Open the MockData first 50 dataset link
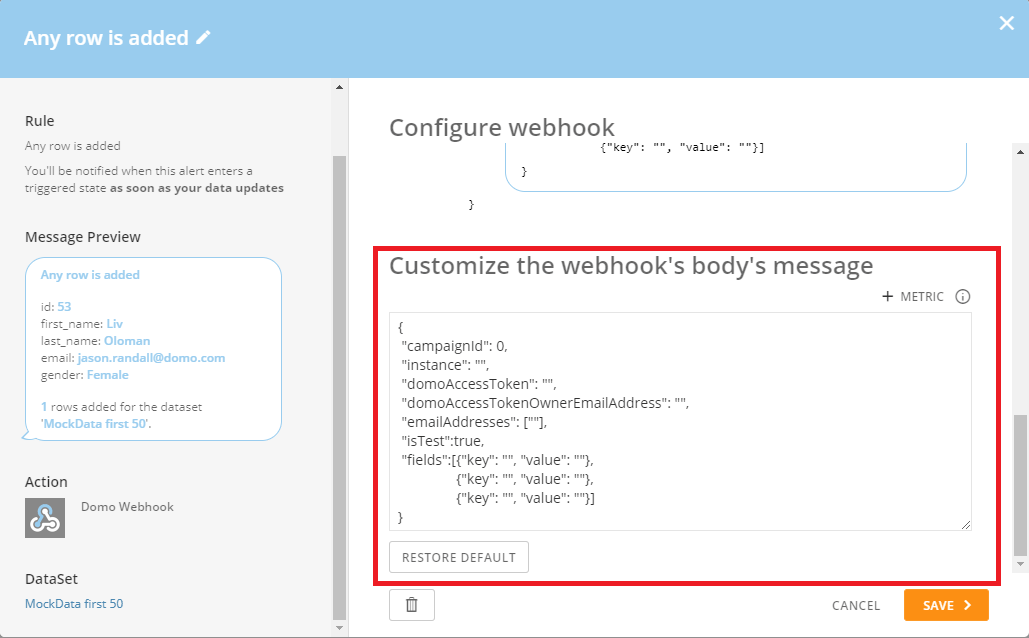The height and width of the screenshot is (638, 1029). [x=74, y=604]
